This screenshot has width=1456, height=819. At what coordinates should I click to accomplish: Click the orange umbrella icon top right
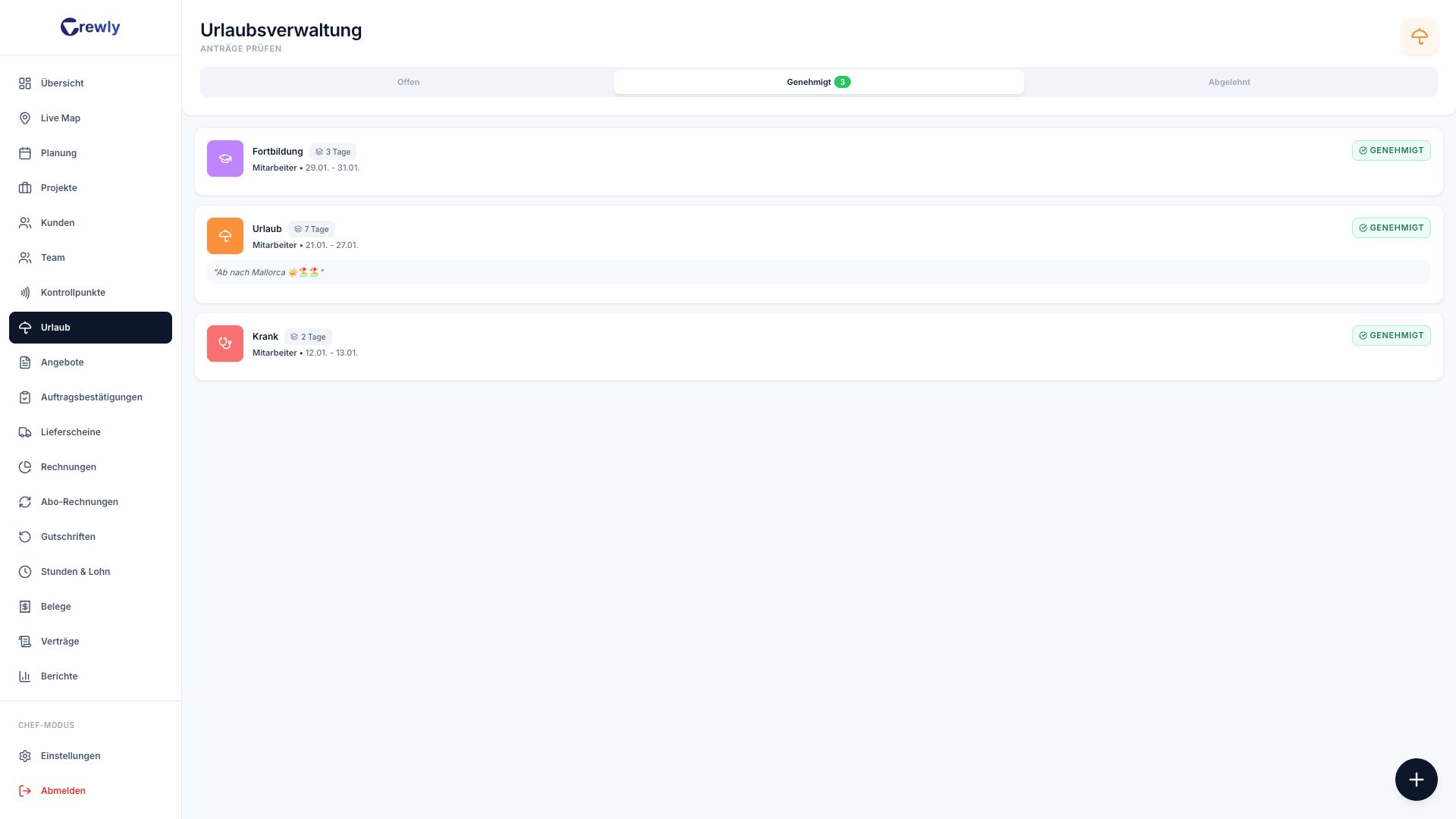tap(1419, 36)
